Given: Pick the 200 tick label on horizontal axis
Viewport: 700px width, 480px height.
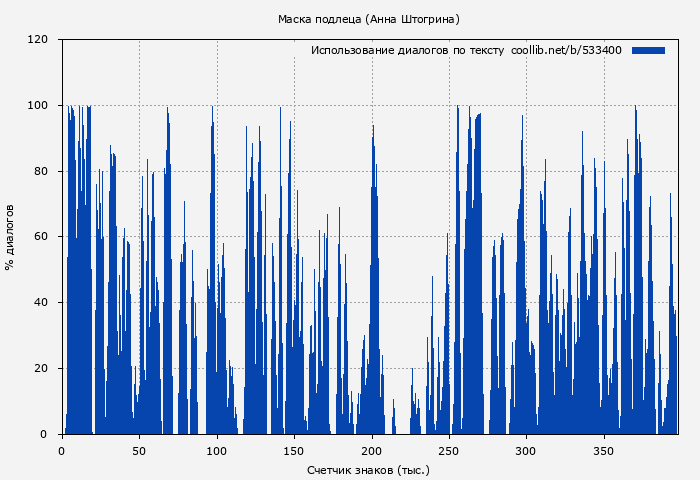Looking at the screenshot, I should [372, 450].
